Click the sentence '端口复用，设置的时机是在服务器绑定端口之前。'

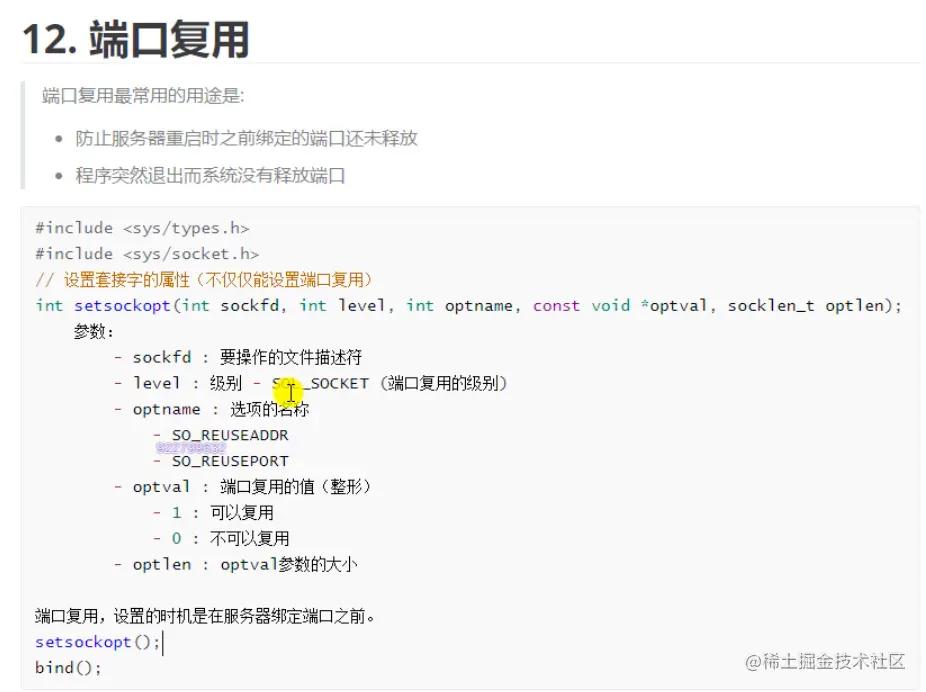click(205, 616)
